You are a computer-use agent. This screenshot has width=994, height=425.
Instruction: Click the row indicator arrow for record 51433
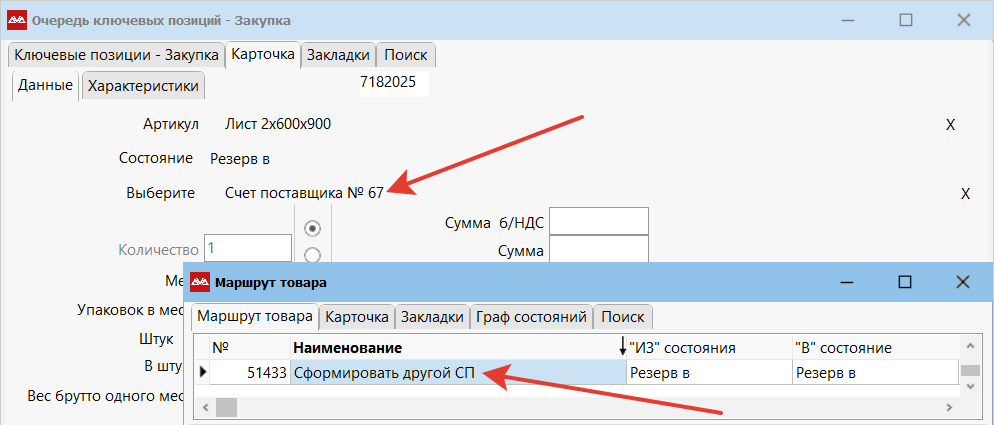[204, 373]
